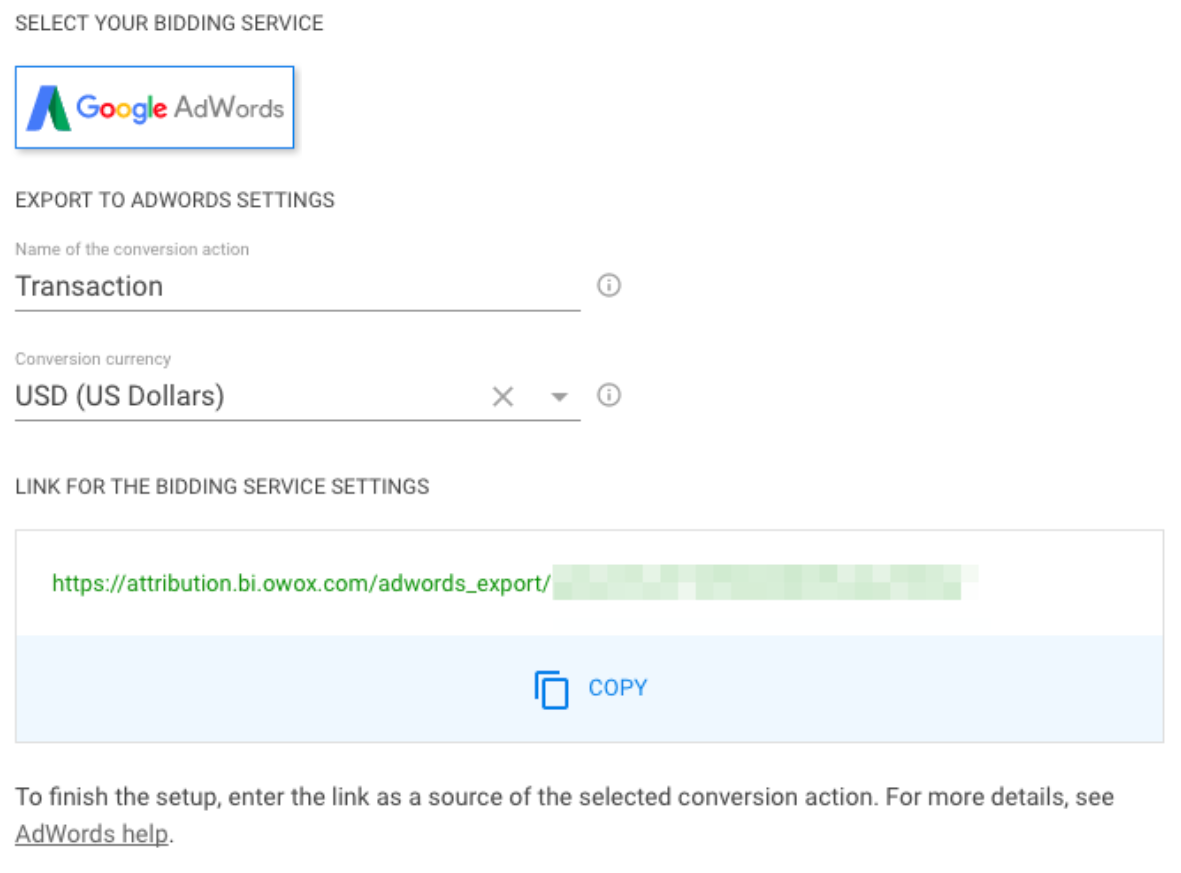Click the 'EXPORT TO ADWORDS SETTINGS' heading
The width and height of the screenshot is (1181, 873).
pos(175,200)
